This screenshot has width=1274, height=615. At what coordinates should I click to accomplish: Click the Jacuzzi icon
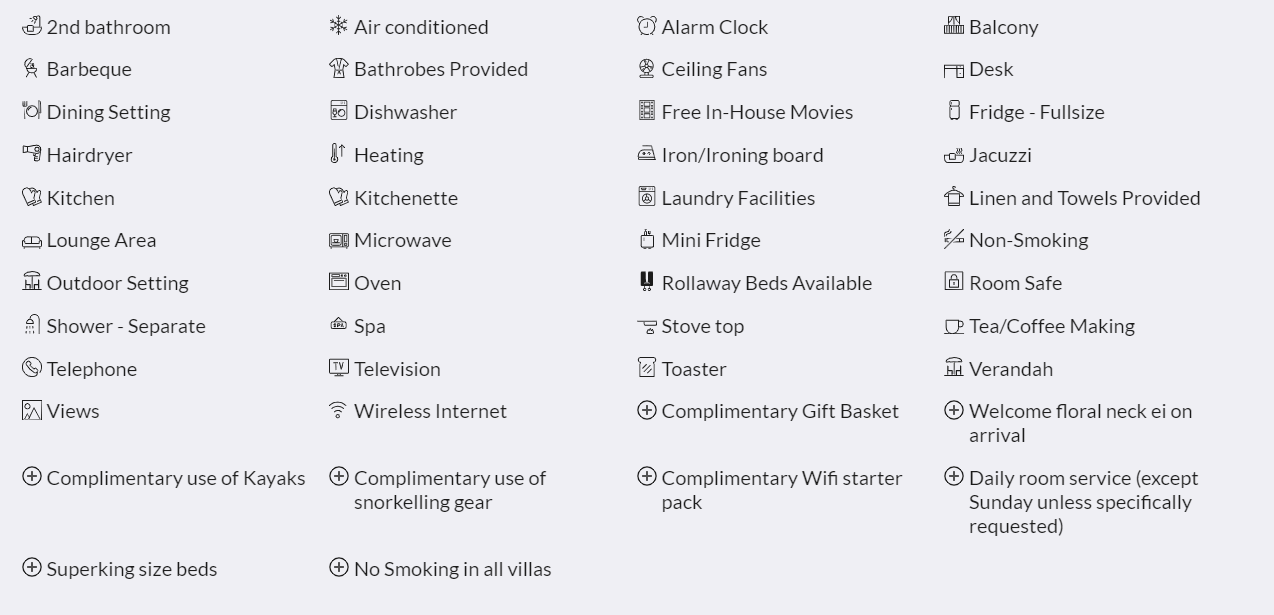click(x=954, y=154)
